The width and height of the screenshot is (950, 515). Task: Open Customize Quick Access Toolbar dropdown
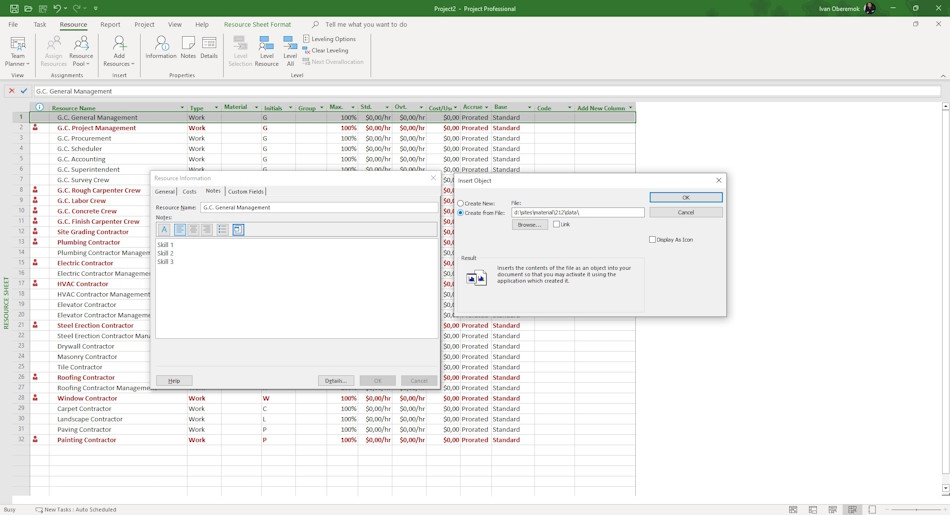[96, 8]
